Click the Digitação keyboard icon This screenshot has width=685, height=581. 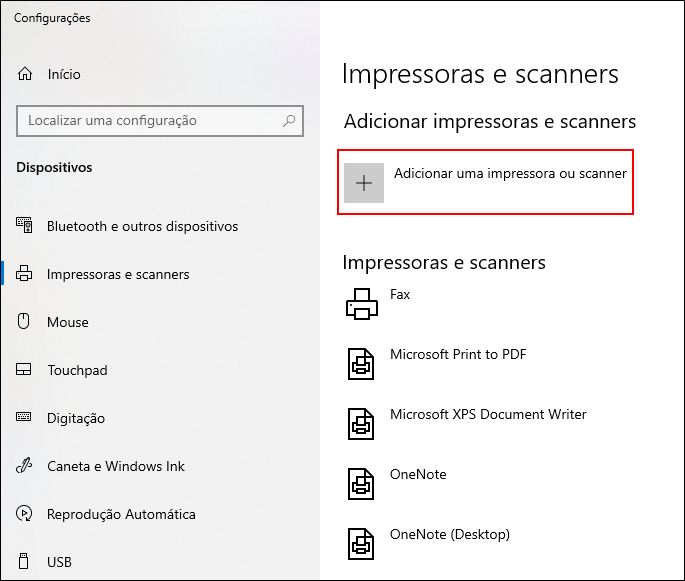25,418
